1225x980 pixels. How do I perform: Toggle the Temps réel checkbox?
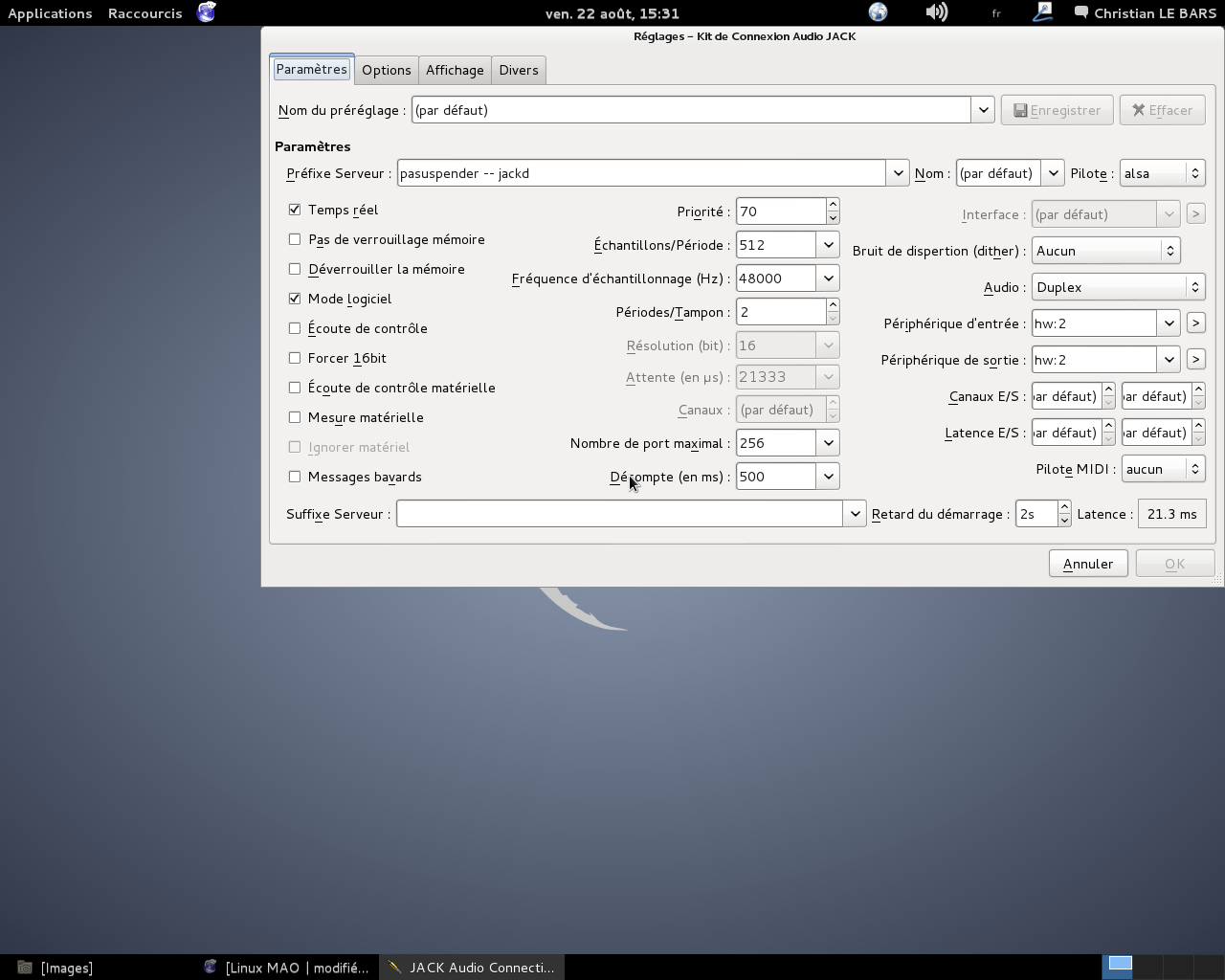coord(295,210)
